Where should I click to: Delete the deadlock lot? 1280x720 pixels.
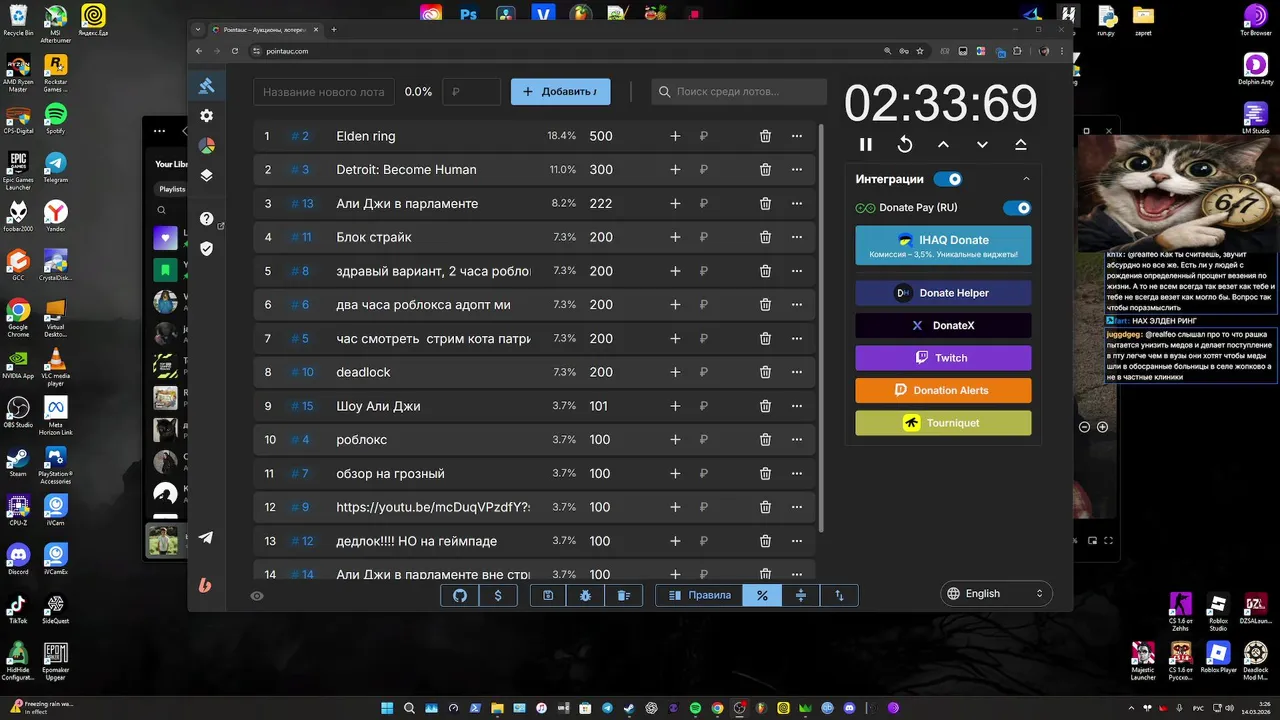pos(765,372)
